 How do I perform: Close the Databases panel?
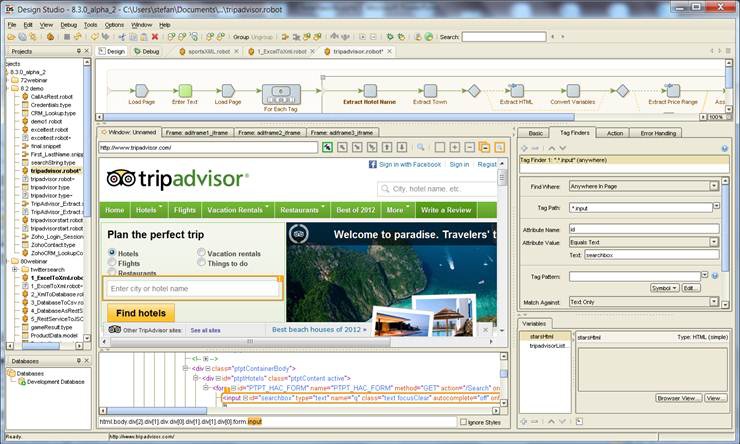point(87,361)
